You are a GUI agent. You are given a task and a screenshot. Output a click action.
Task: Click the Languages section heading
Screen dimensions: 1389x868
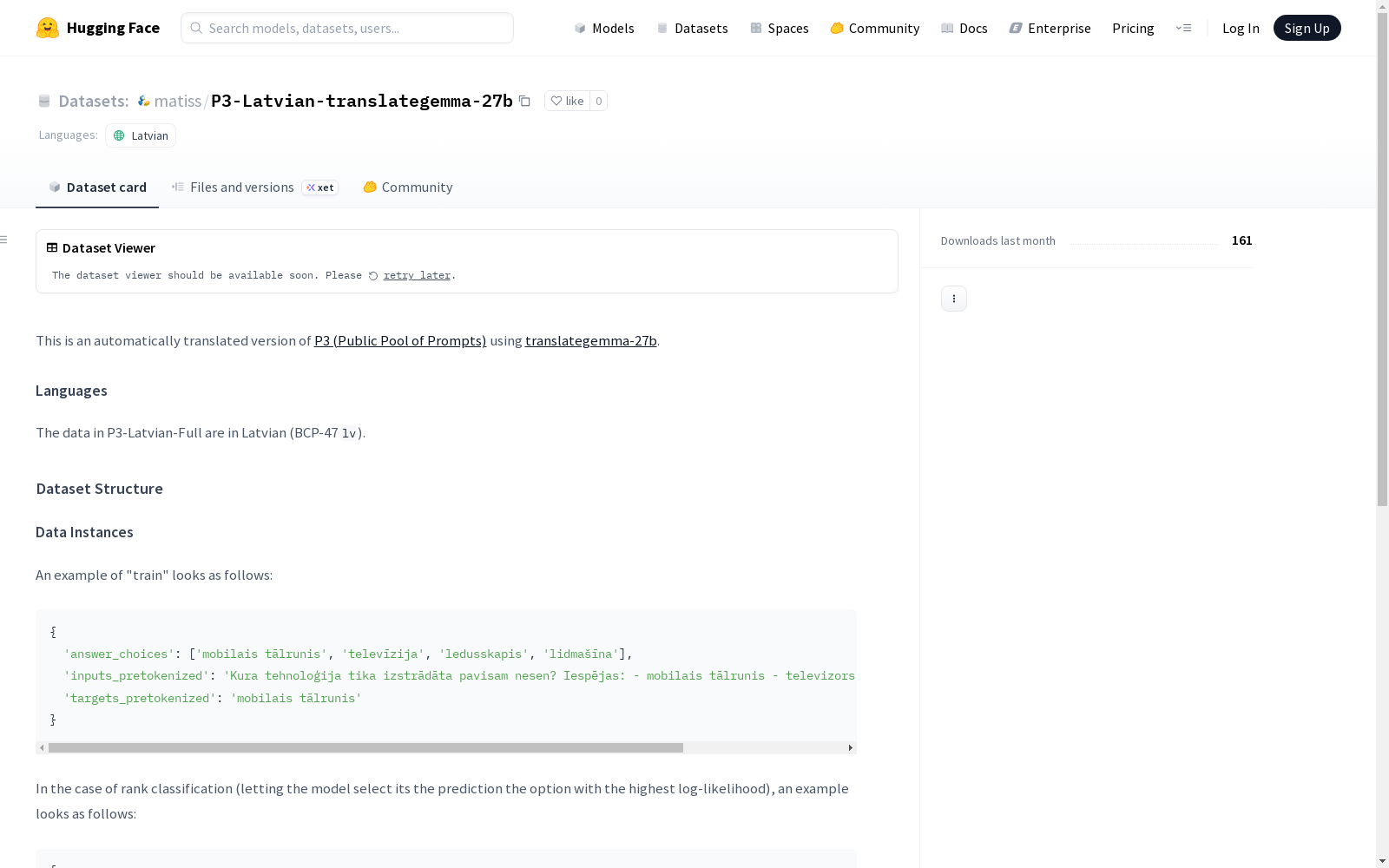point(71,391)
